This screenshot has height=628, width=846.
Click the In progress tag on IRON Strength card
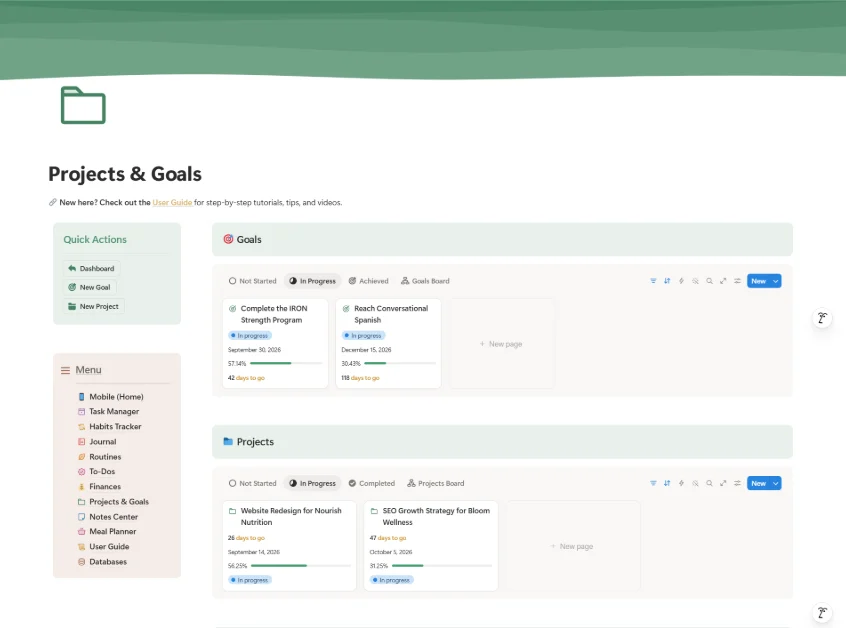tap(250, 336)
